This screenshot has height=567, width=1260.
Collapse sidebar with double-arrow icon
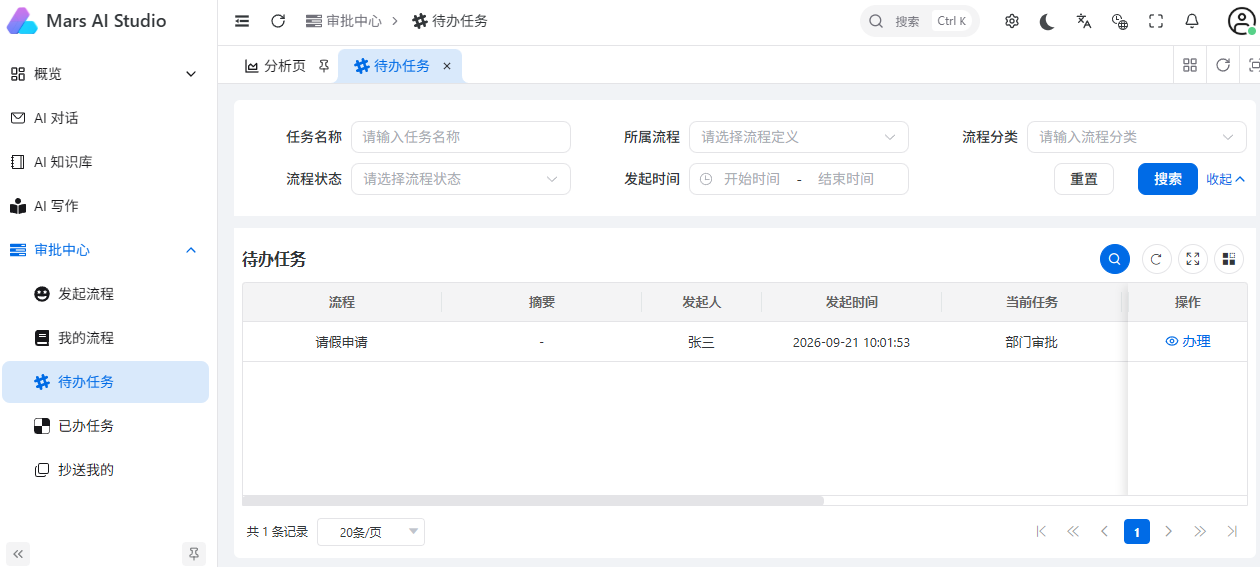18,553
